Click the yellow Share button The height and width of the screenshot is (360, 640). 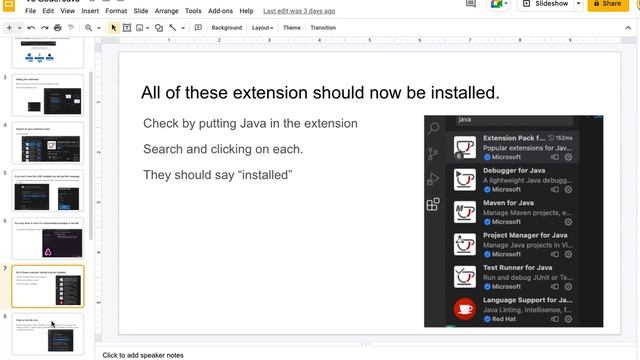click(608, 4)
